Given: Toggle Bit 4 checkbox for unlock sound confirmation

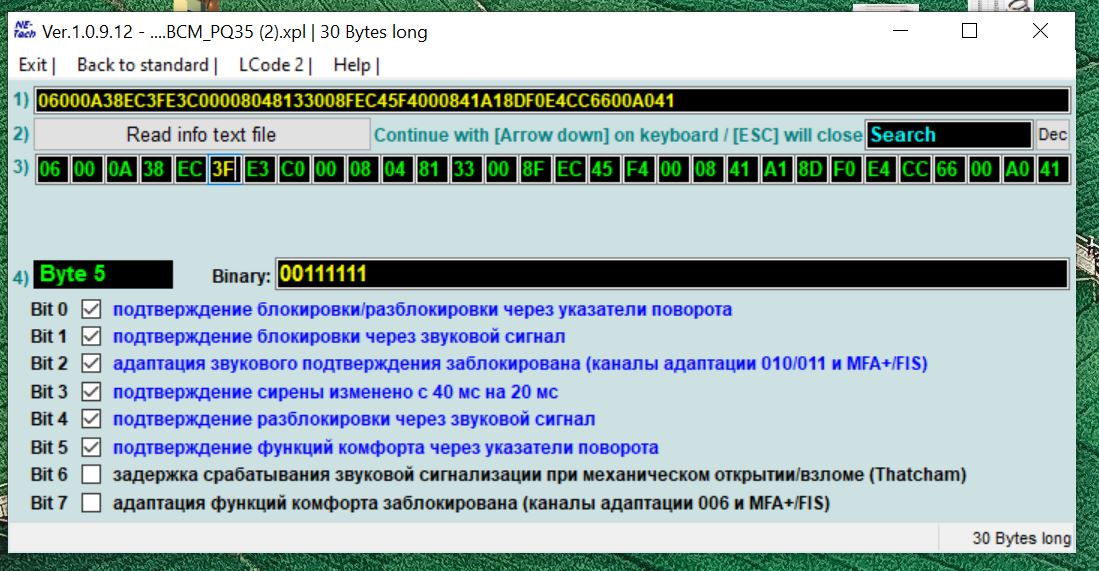Looking at the screenshot, I should click(x=91, y=419).
